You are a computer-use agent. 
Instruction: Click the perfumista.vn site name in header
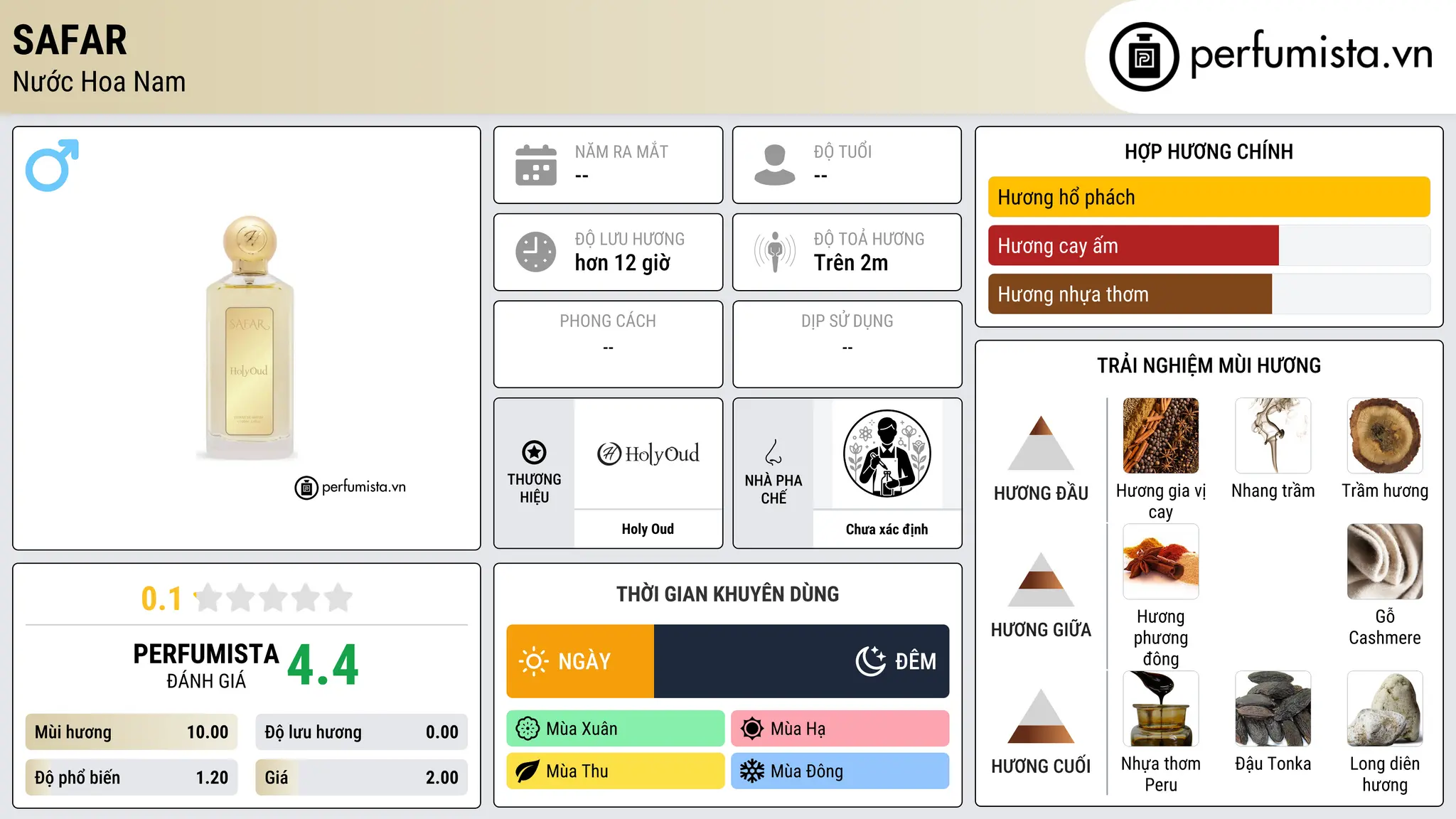(1311, 53)
